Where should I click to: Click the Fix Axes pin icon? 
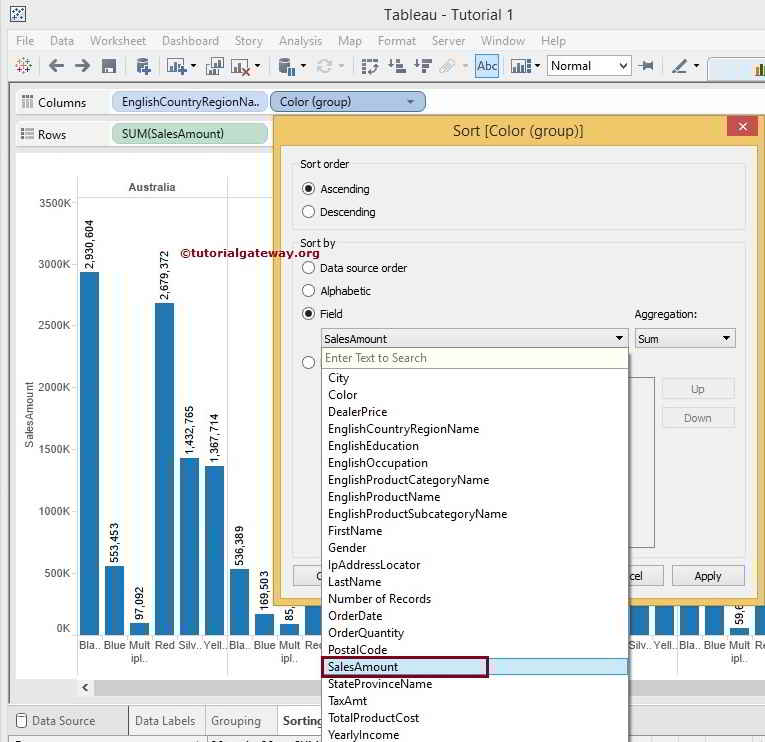tap(647, 66)
